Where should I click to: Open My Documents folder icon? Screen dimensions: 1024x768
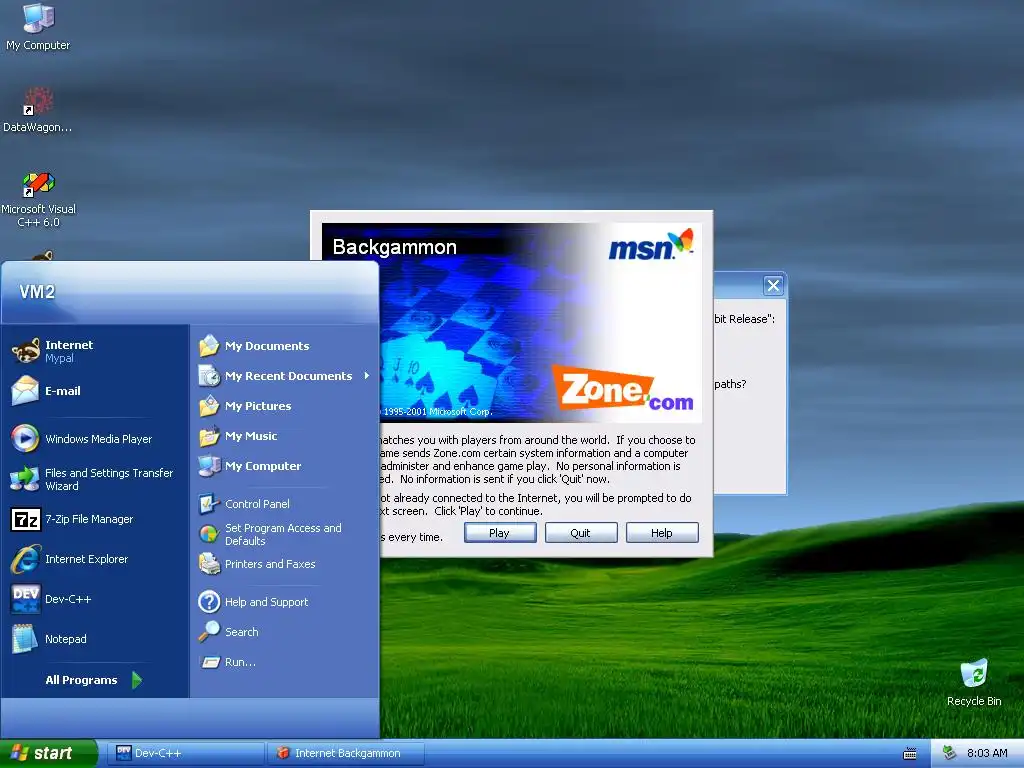pos(209,345)
